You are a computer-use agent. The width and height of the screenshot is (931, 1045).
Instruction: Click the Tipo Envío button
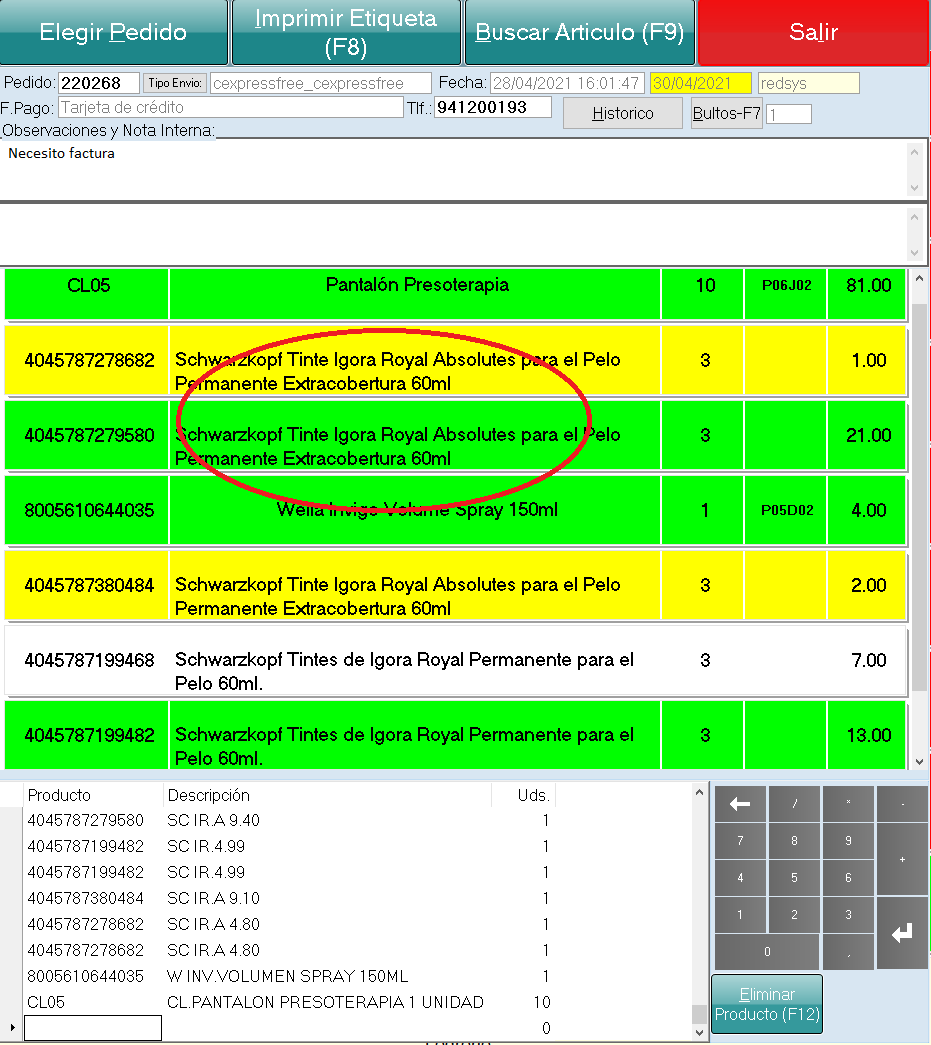tap(175, 83)
